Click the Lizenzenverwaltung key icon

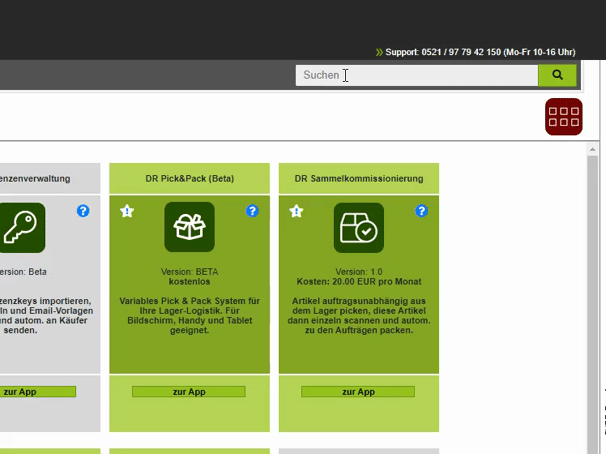[21, 228]
